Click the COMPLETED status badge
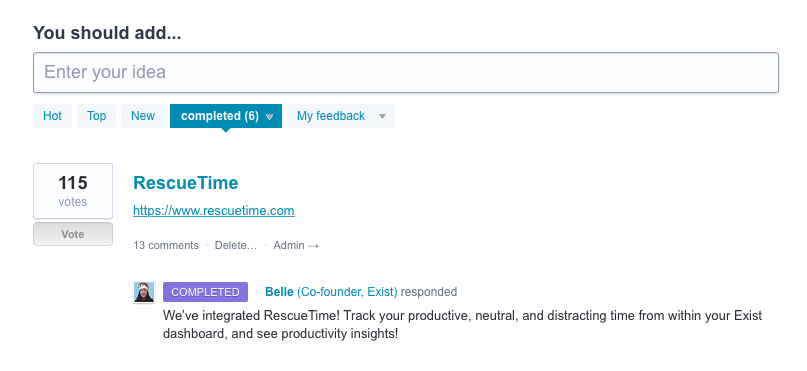This screenshot has width=807, height=371. (x=205, y=292)
